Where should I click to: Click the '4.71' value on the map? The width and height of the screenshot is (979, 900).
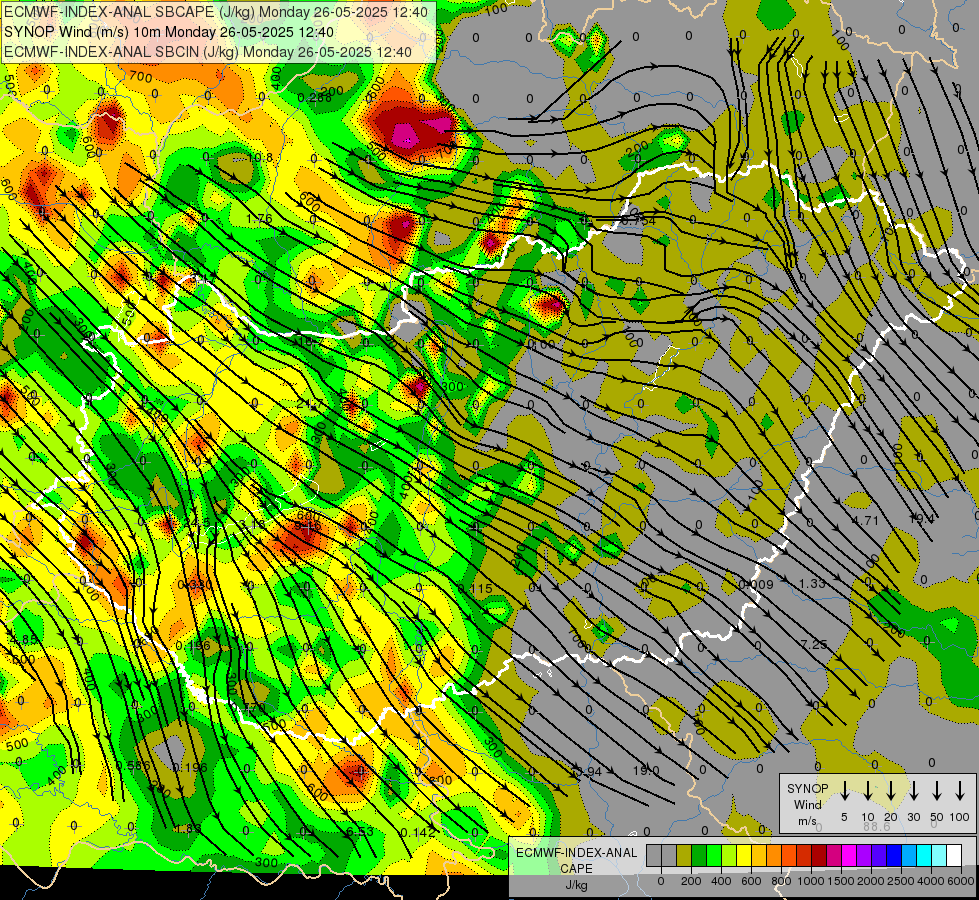[x=865, y=520]
